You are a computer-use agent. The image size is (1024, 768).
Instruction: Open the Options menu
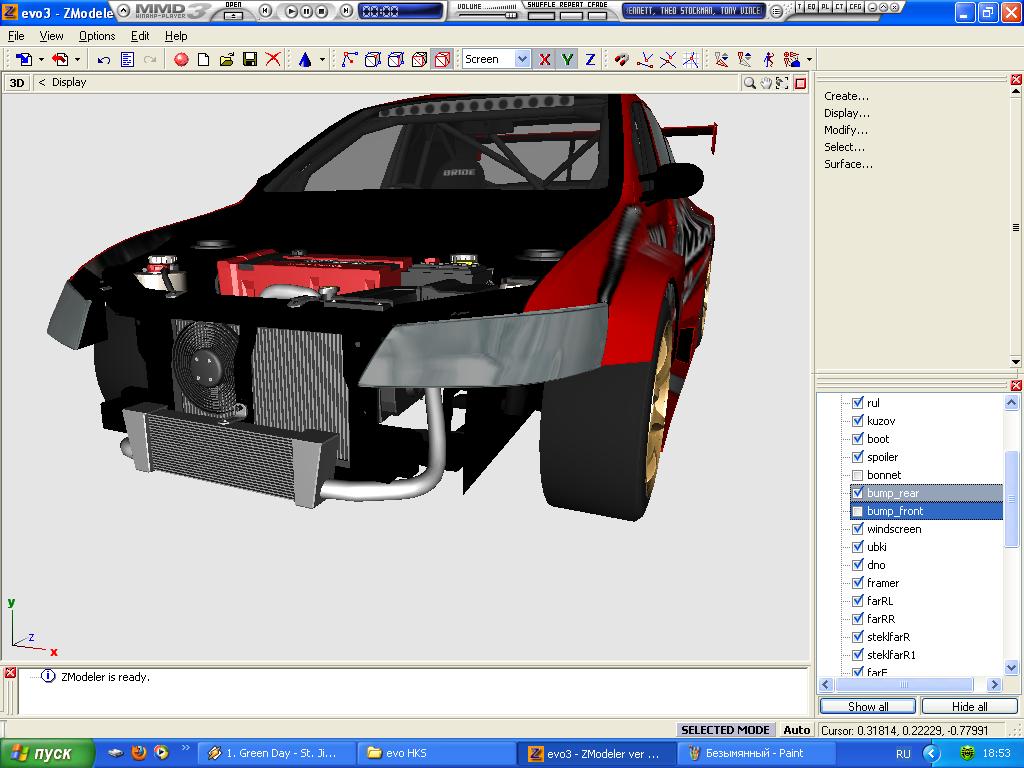click(x=97, y=36)
